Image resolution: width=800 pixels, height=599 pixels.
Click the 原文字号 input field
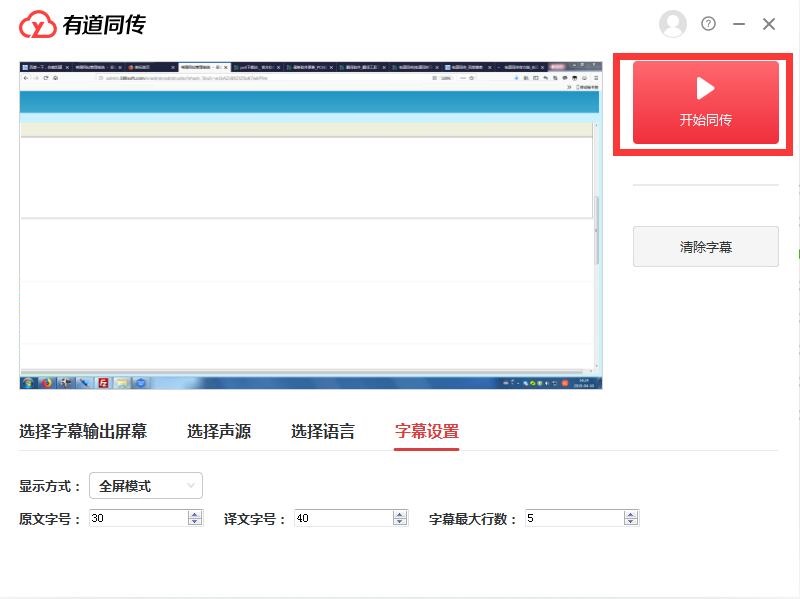[x=137, y=518]
